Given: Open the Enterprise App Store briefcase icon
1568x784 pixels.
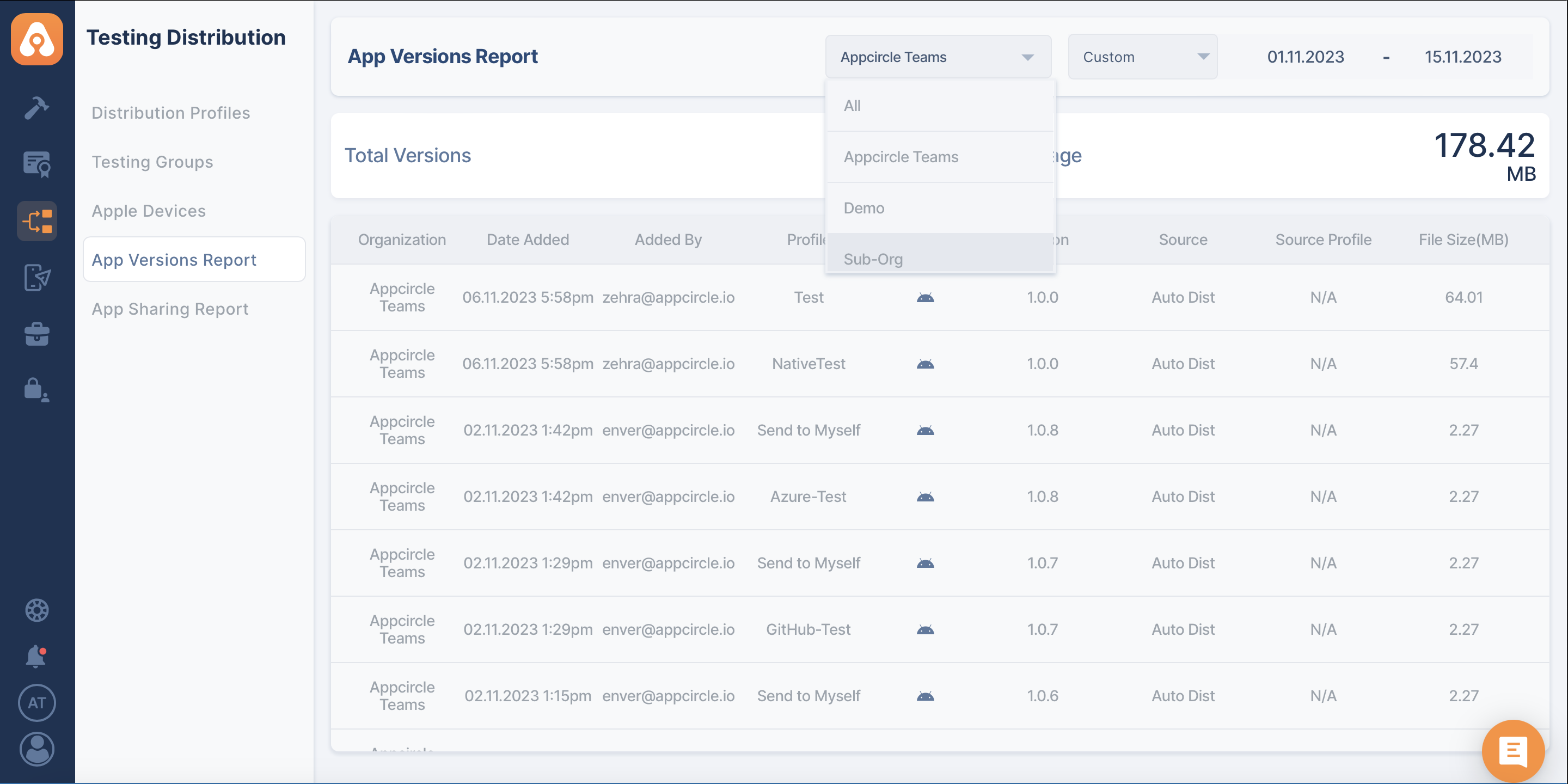Looking at the screenshot, I should (x=37, y=334).
